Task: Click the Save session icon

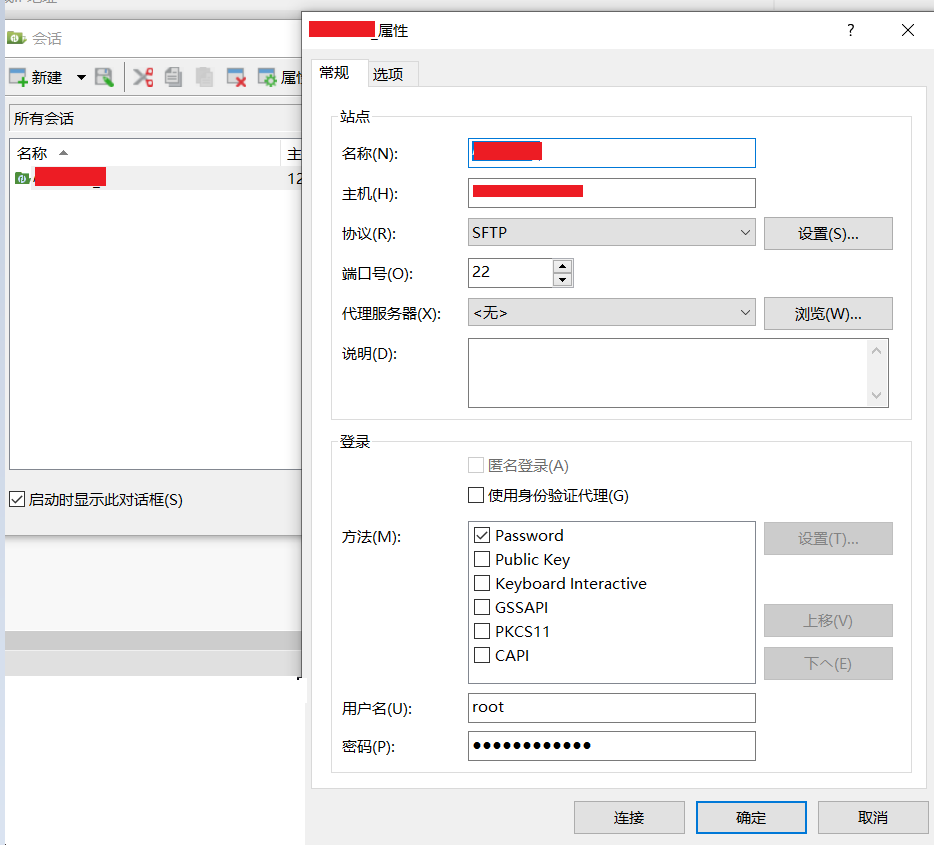Action: [x=104, y=77]
